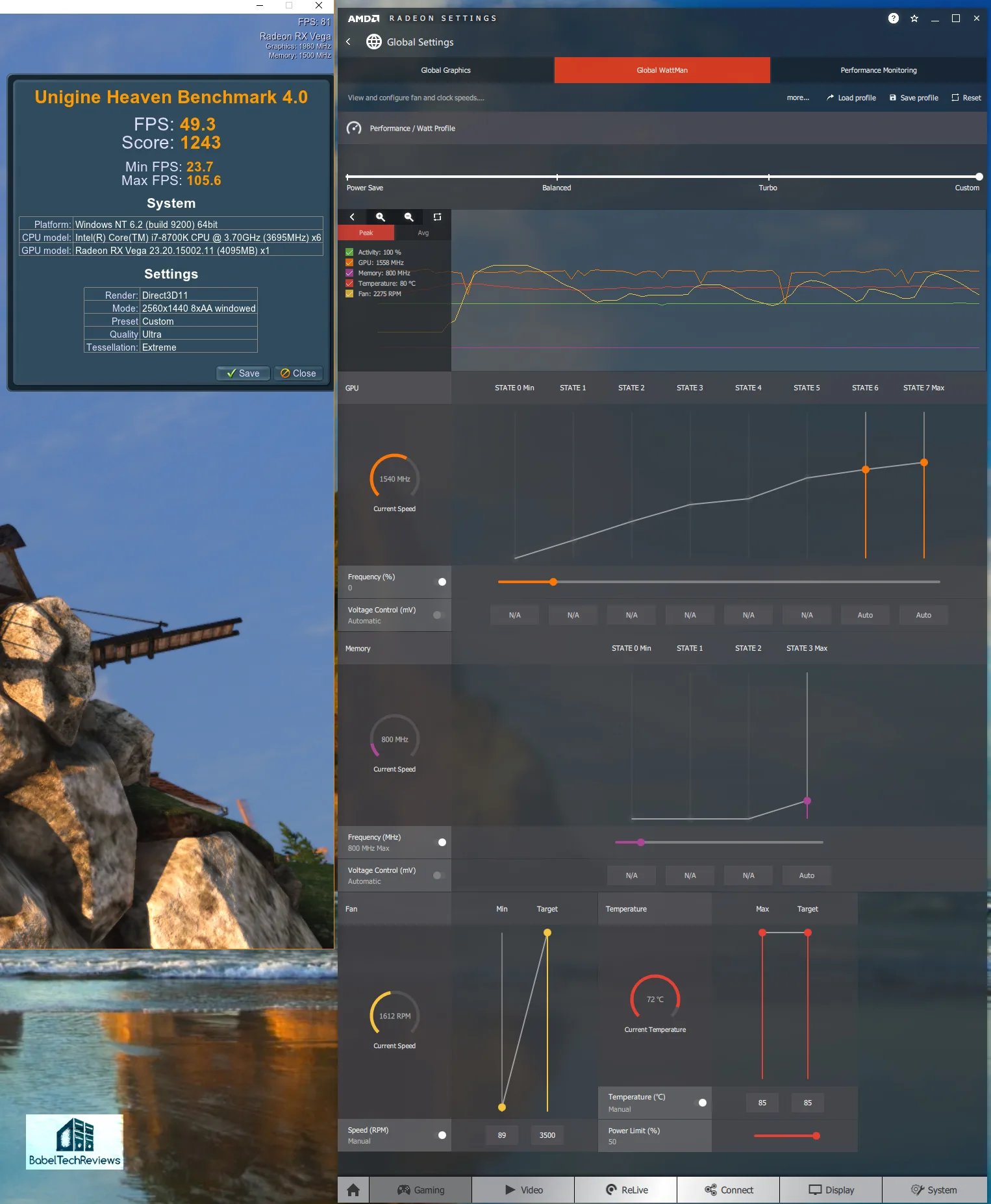Viewport: 991px width, 1204px height.
Task: Click the Custom point on the profile slider
Action: [x=979, y=177]
